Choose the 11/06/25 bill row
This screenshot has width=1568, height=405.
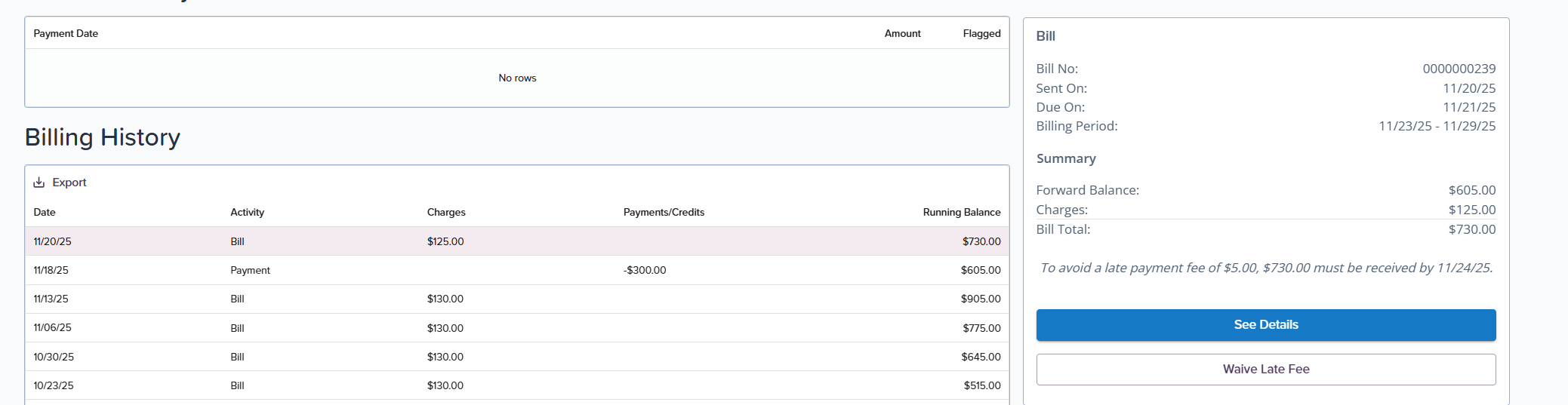pyautogui.click(x=516, y=328)
